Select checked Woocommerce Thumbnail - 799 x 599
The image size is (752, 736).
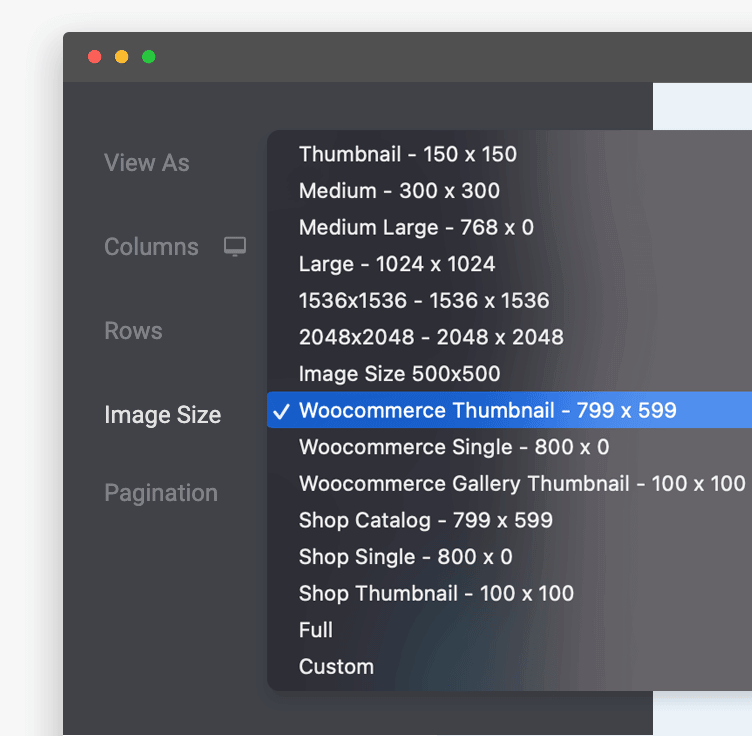[x=487, y=410]
